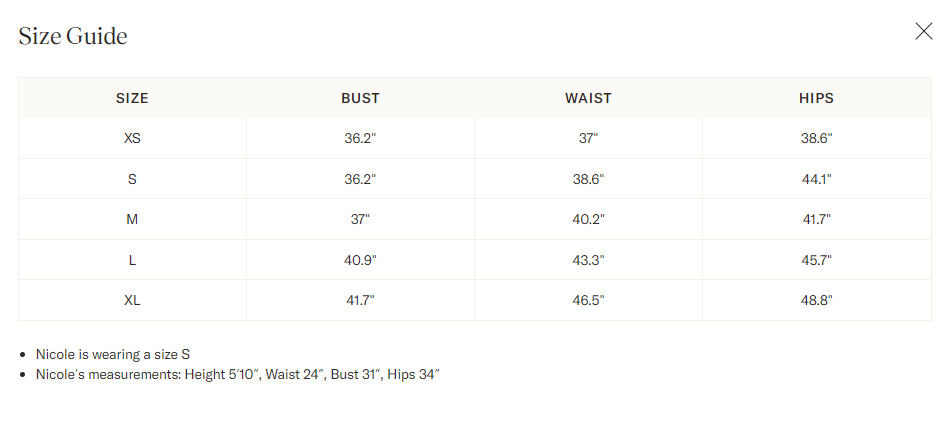Screen dimensions: 942x427
Task: Click the WAIST column header
Action: [588, 98]
